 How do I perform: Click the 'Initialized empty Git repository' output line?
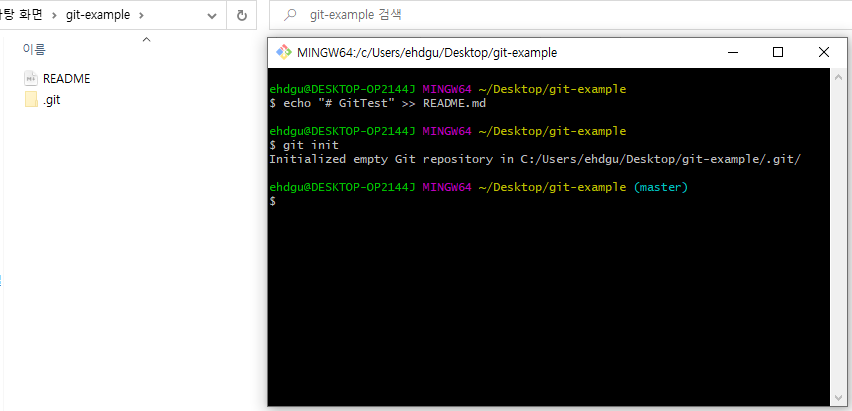[x=535, y=159]
